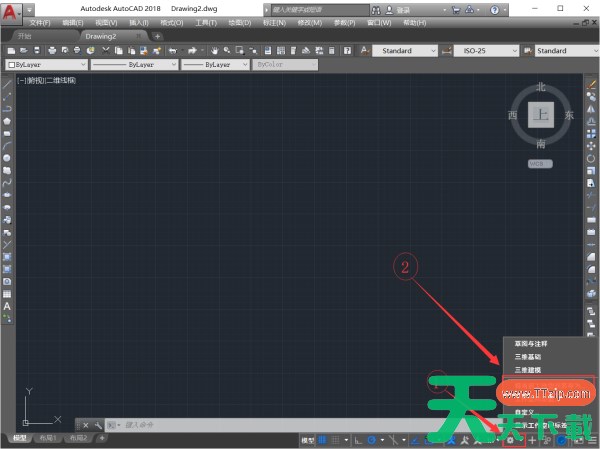Select the Spline draw tool
The height and width of the screenshot is (449, 600).
pos(7,183)
